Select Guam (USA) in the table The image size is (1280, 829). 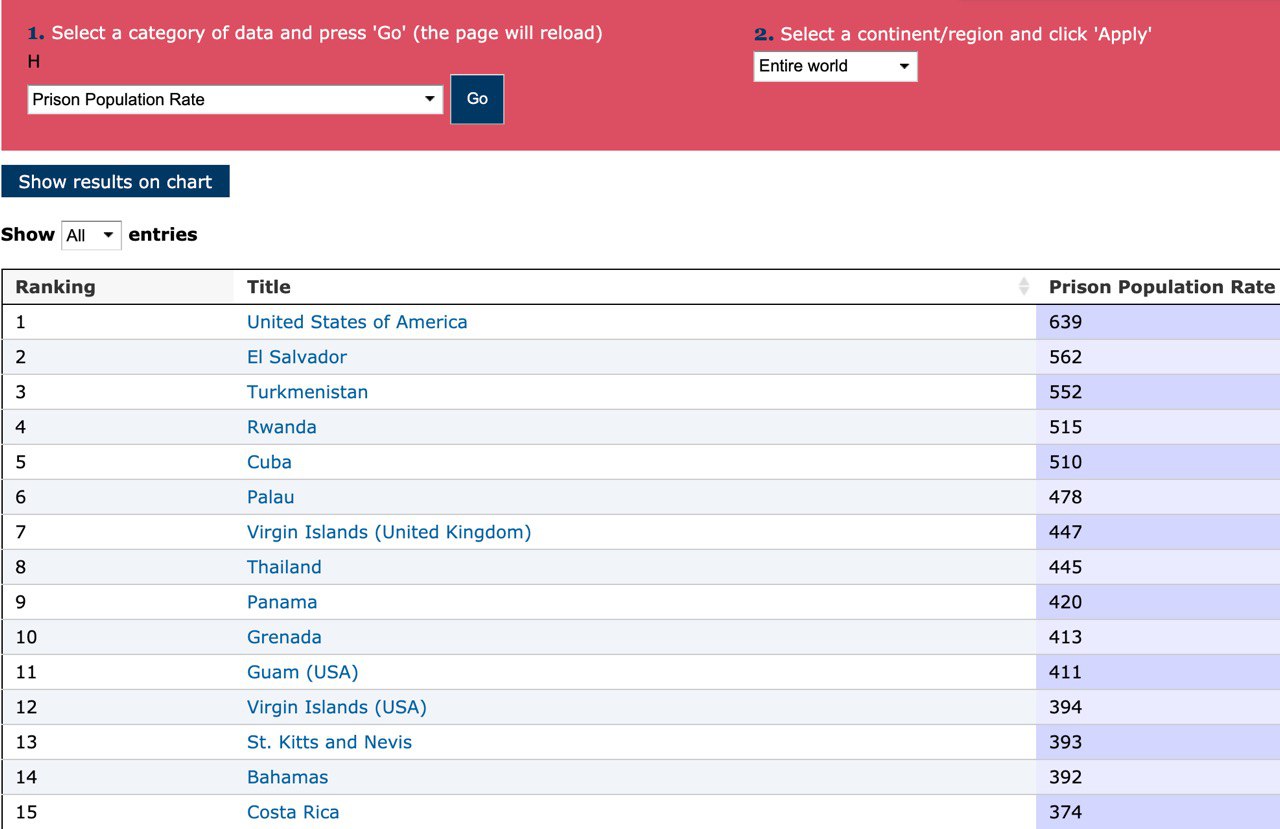(x=302, y=672)
